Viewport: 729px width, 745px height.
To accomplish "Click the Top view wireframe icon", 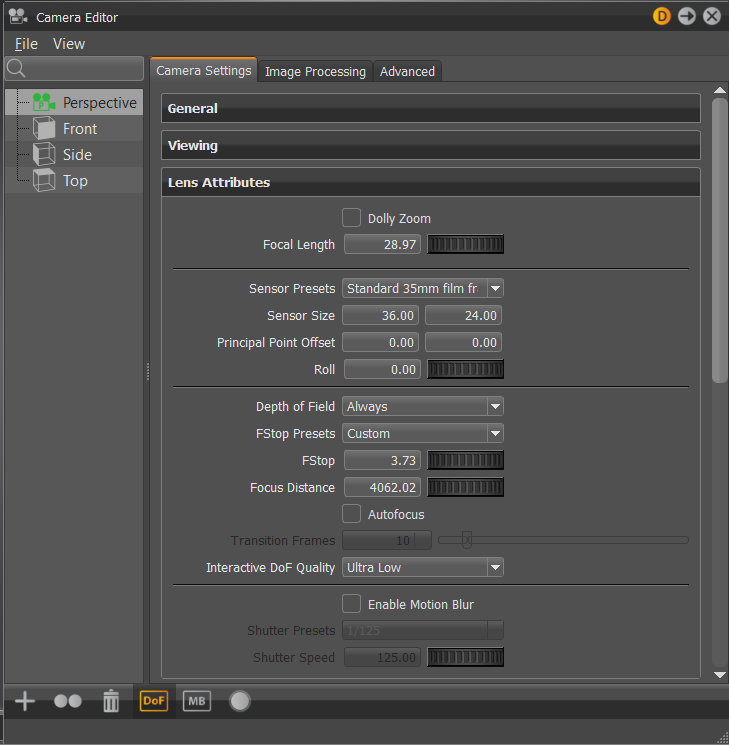I will [x=44, y=181].
